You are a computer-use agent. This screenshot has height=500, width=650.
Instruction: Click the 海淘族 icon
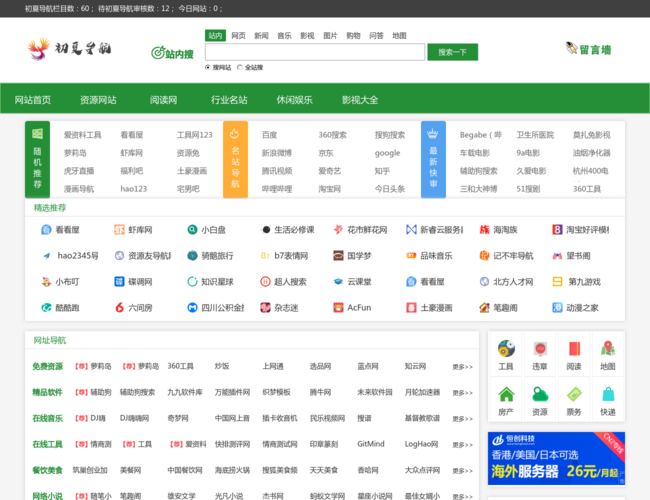click(484, 230)
